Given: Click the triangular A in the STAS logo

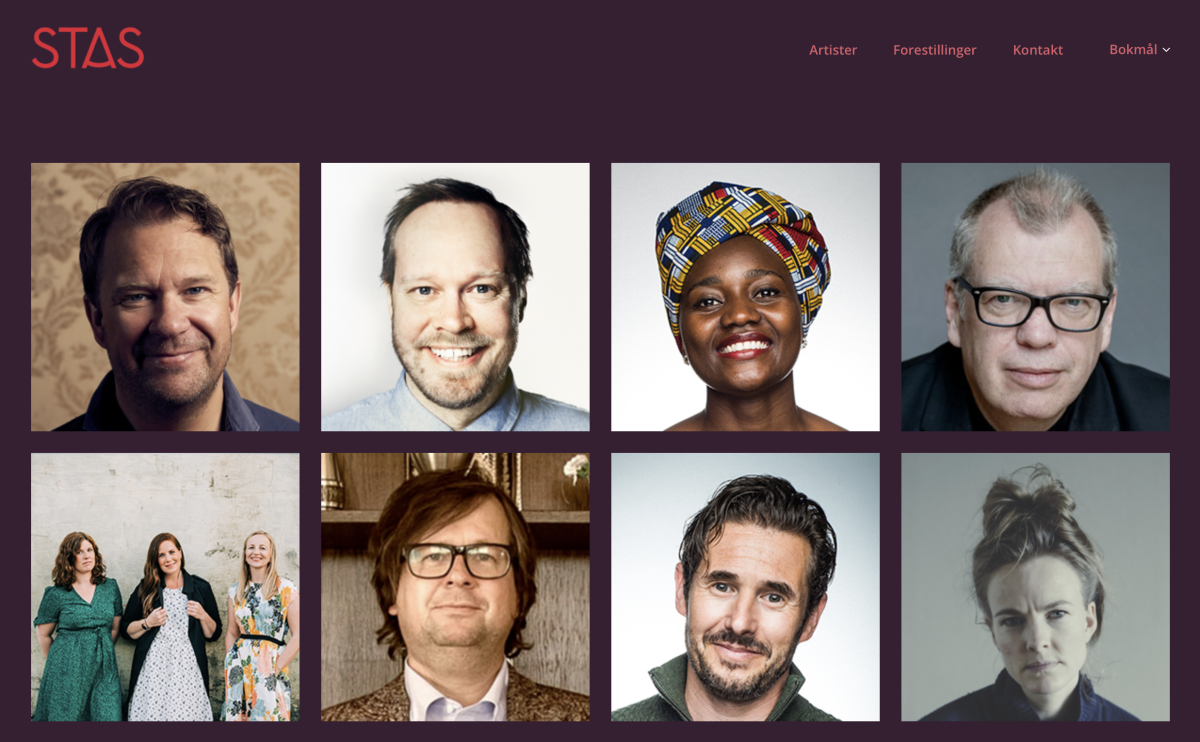Looking at the screenshot, I should pos(88,49).
